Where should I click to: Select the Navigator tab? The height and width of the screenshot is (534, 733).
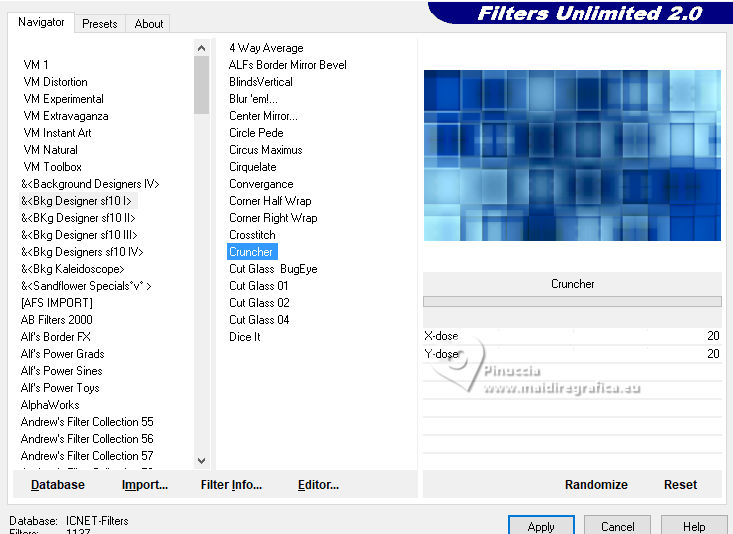point(41,22)
